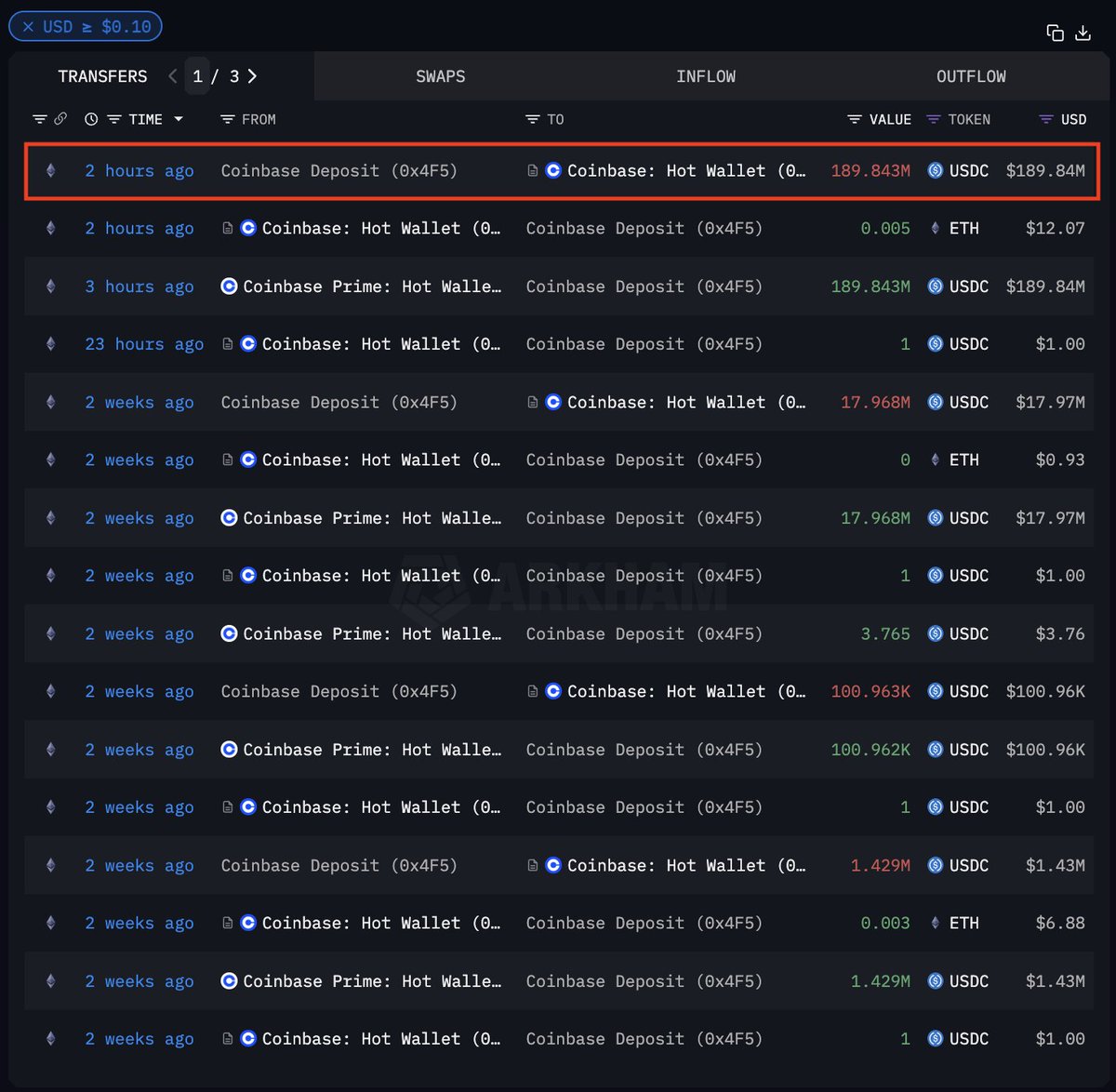Open Coinbase Deposit sender in red 1.429M row
The image size is (1116, 1092).
pos(339,865)
